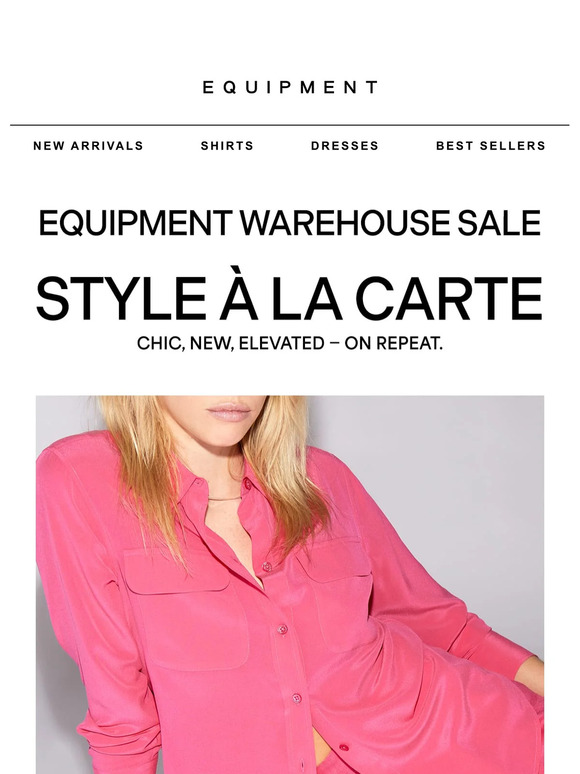This screenshot has height=774, width=580.
Task: Select the SHIRTS navigation item
Action: click(x=227, y=146)
